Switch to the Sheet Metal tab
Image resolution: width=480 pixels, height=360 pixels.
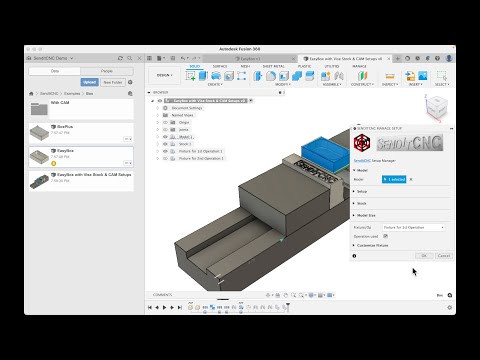tap(274, 66)
